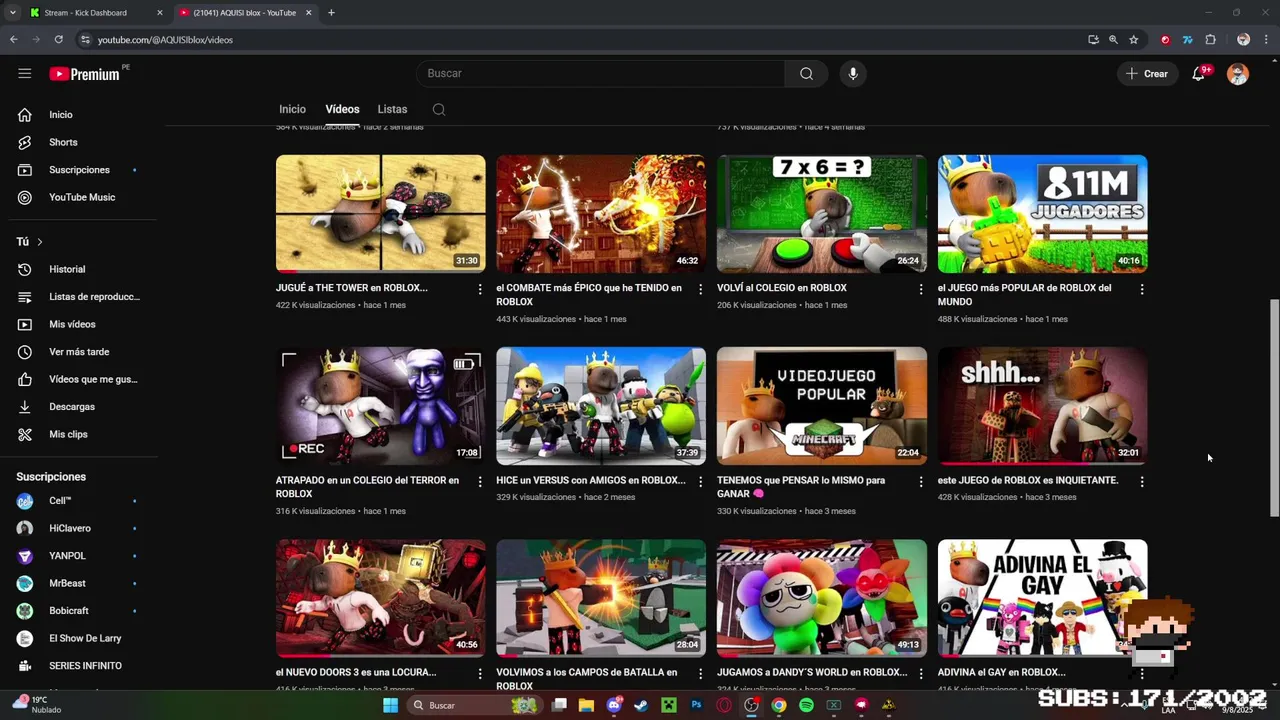
Task: Open options menu for JUGUÉ a THE TOWER
Action: tap(480, 289)
